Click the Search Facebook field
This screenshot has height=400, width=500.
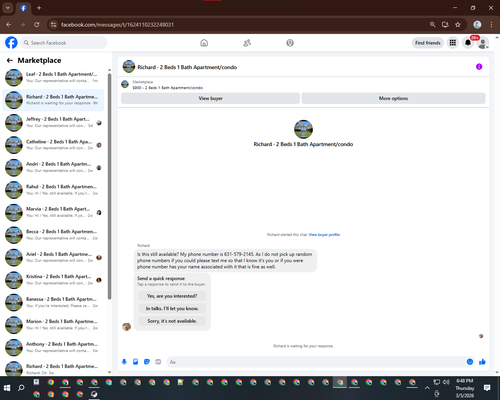click(64, 43)
